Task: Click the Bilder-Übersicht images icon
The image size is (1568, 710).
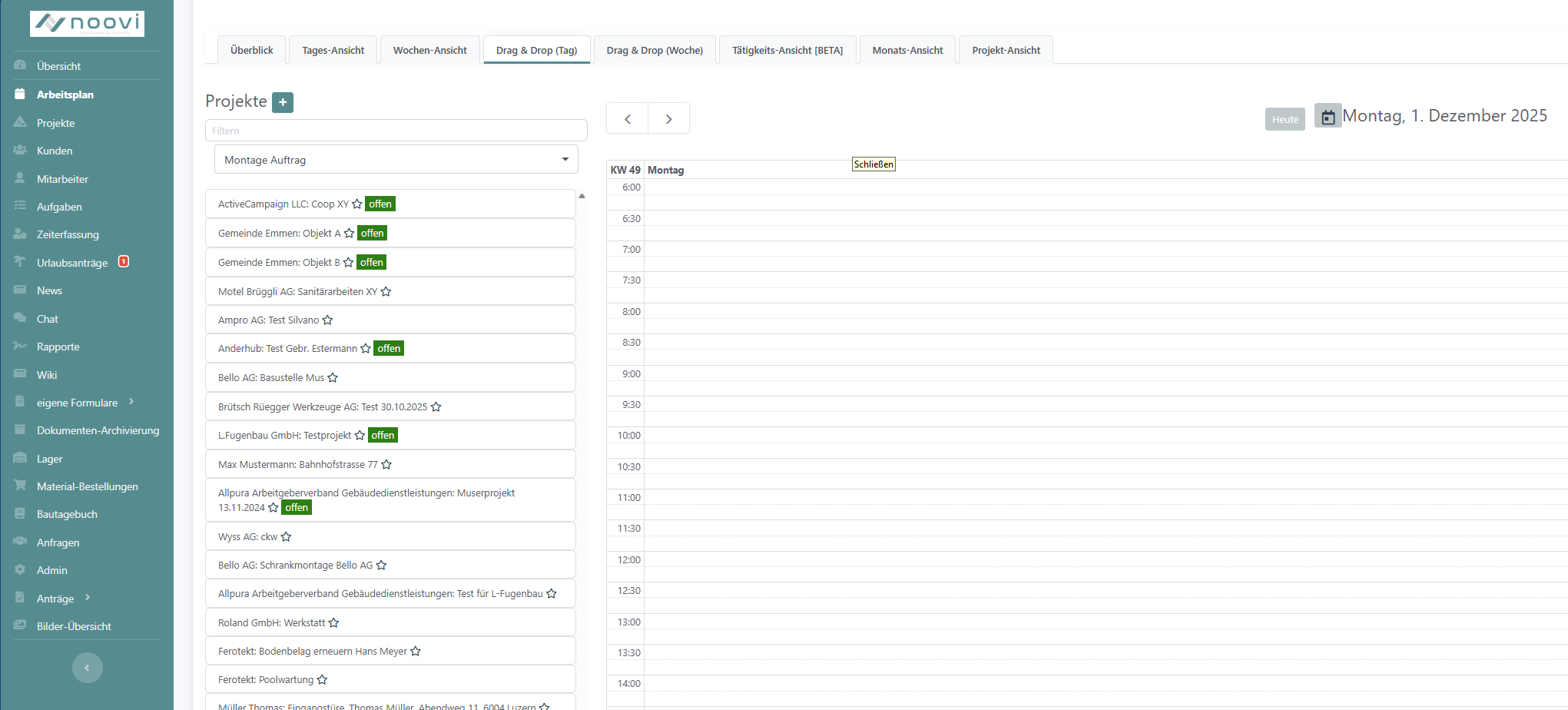Action: (20, 625)
